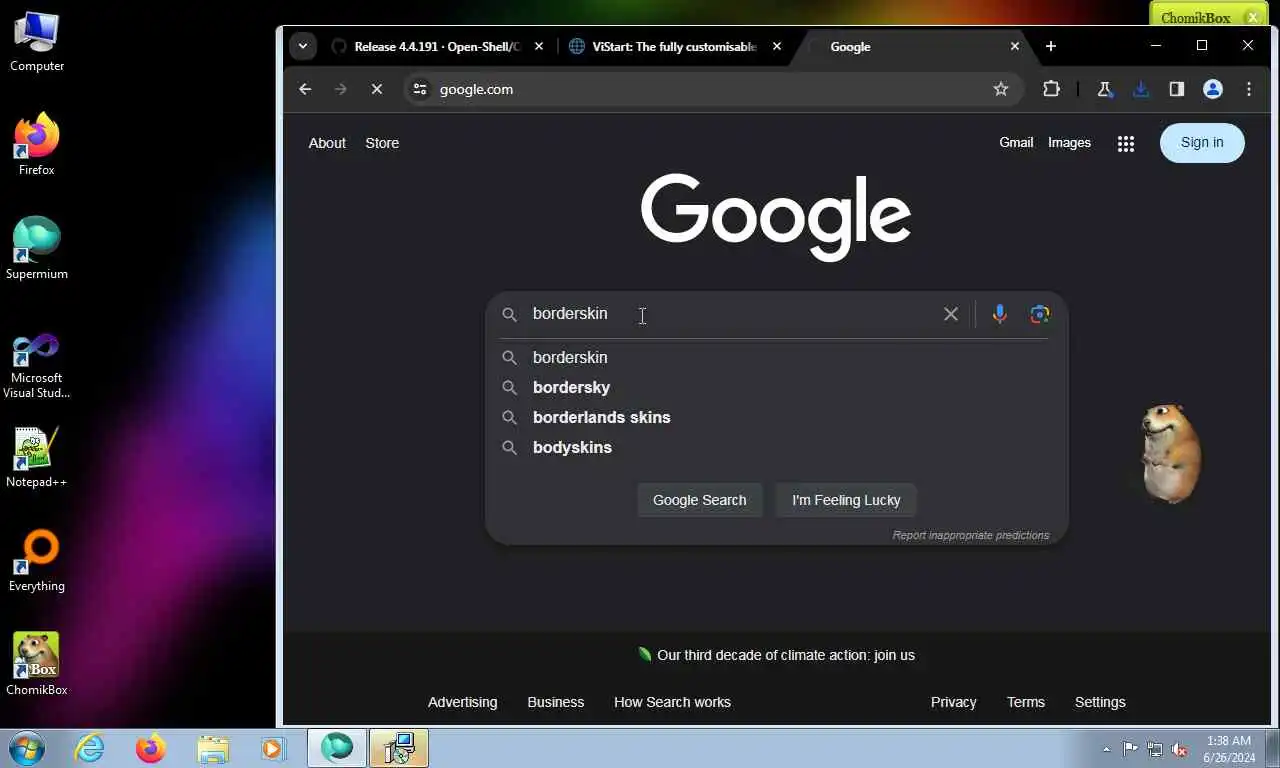
Task: Open the Advertising footer link
Action: click(x=462, y=702)
